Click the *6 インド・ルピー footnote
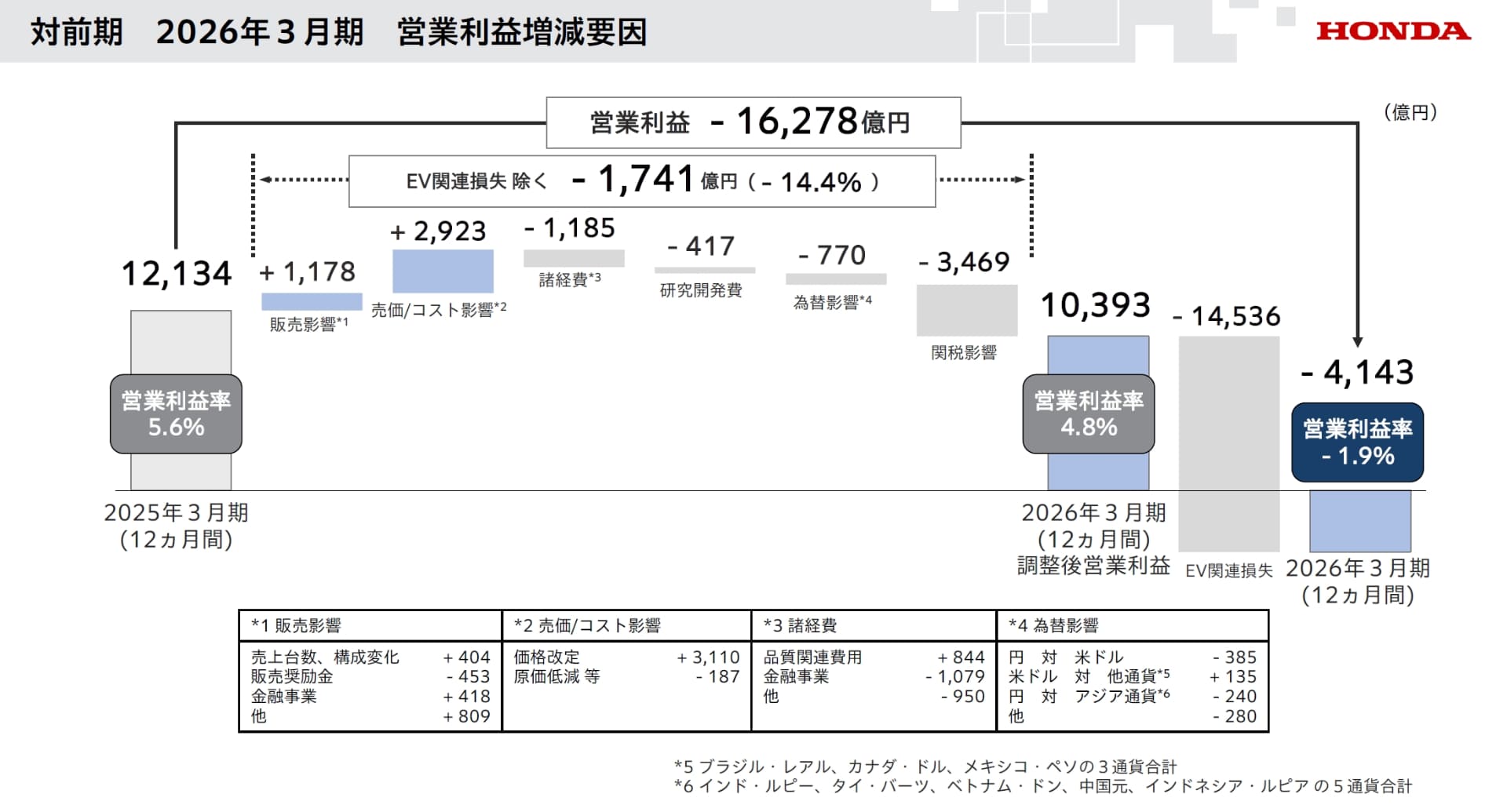This screenshot has width=1507, height=812. tap(1043, 786)
